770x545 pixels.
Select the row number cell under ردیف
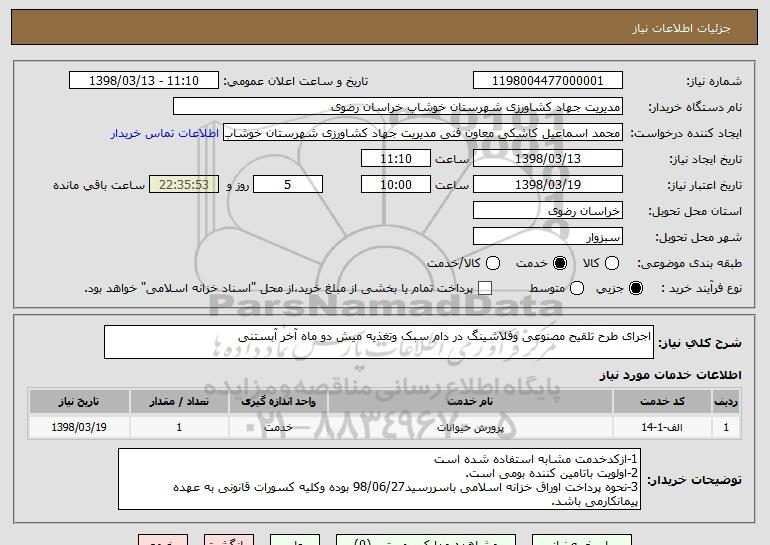coord(726,427)
